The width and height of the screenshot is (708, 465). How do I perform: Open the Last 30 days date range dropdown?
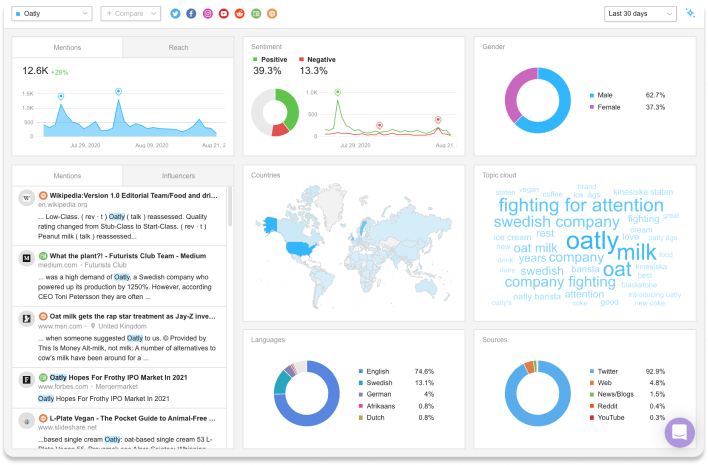point(640,14)
